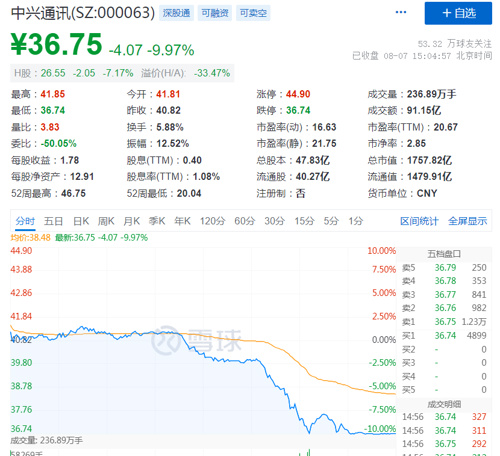The image size is (500, 456).
Task: Open the three-dot more options menu
Action: click(401, 12)
